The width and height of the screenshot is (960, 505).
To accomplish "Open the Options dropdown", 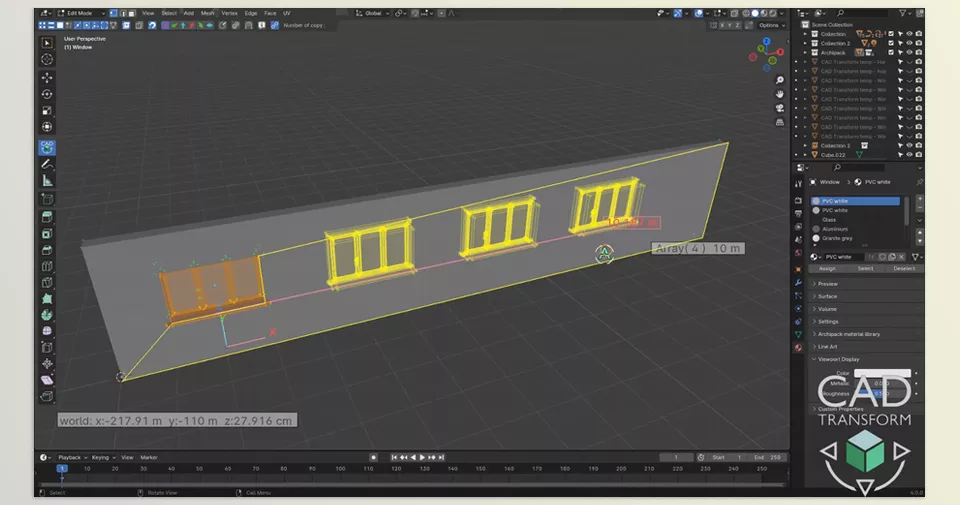I will (771, 25).
